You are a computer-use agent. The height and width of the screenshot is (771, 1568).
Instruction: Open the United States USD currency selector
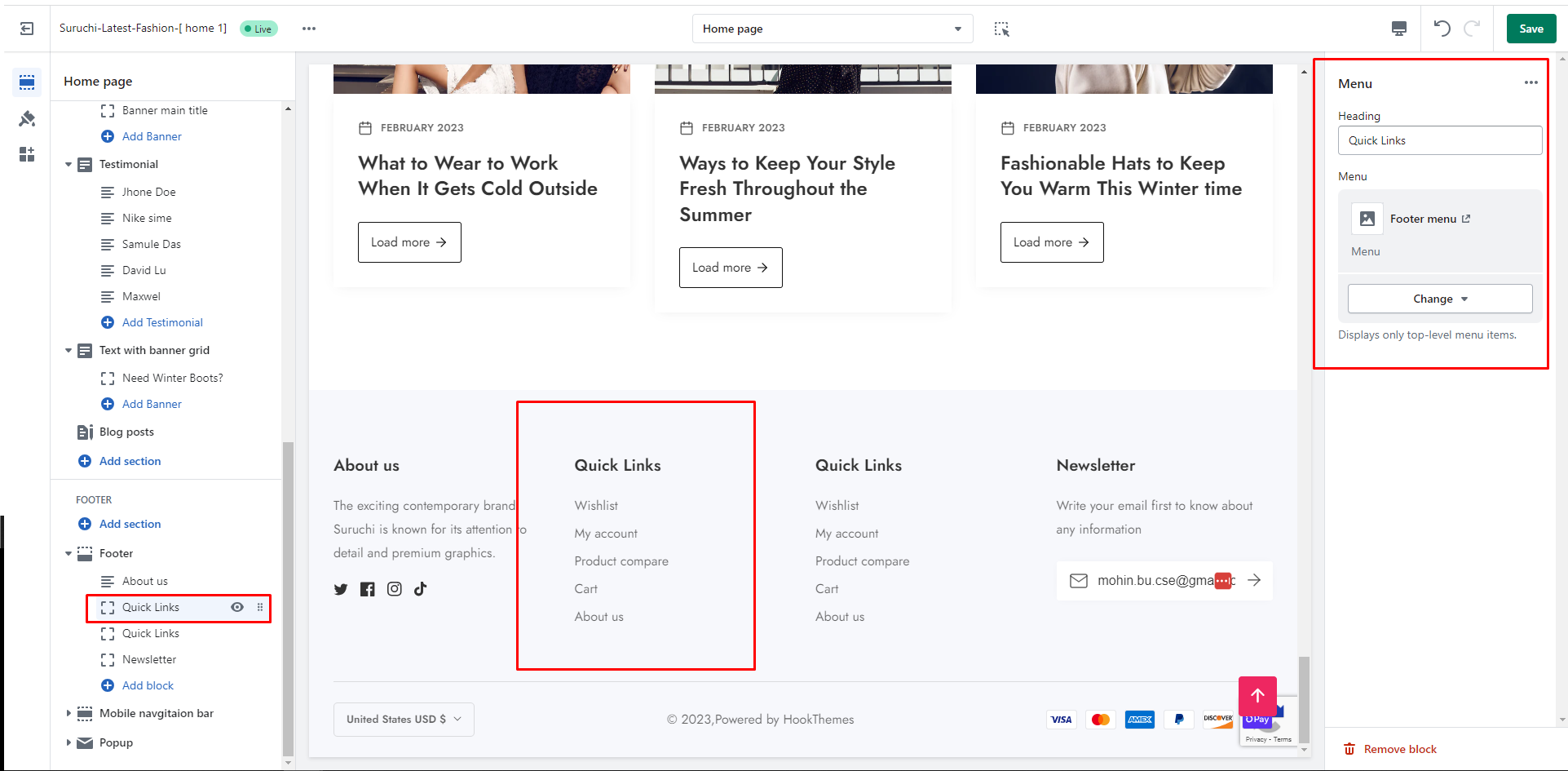(x=404, y=720)
